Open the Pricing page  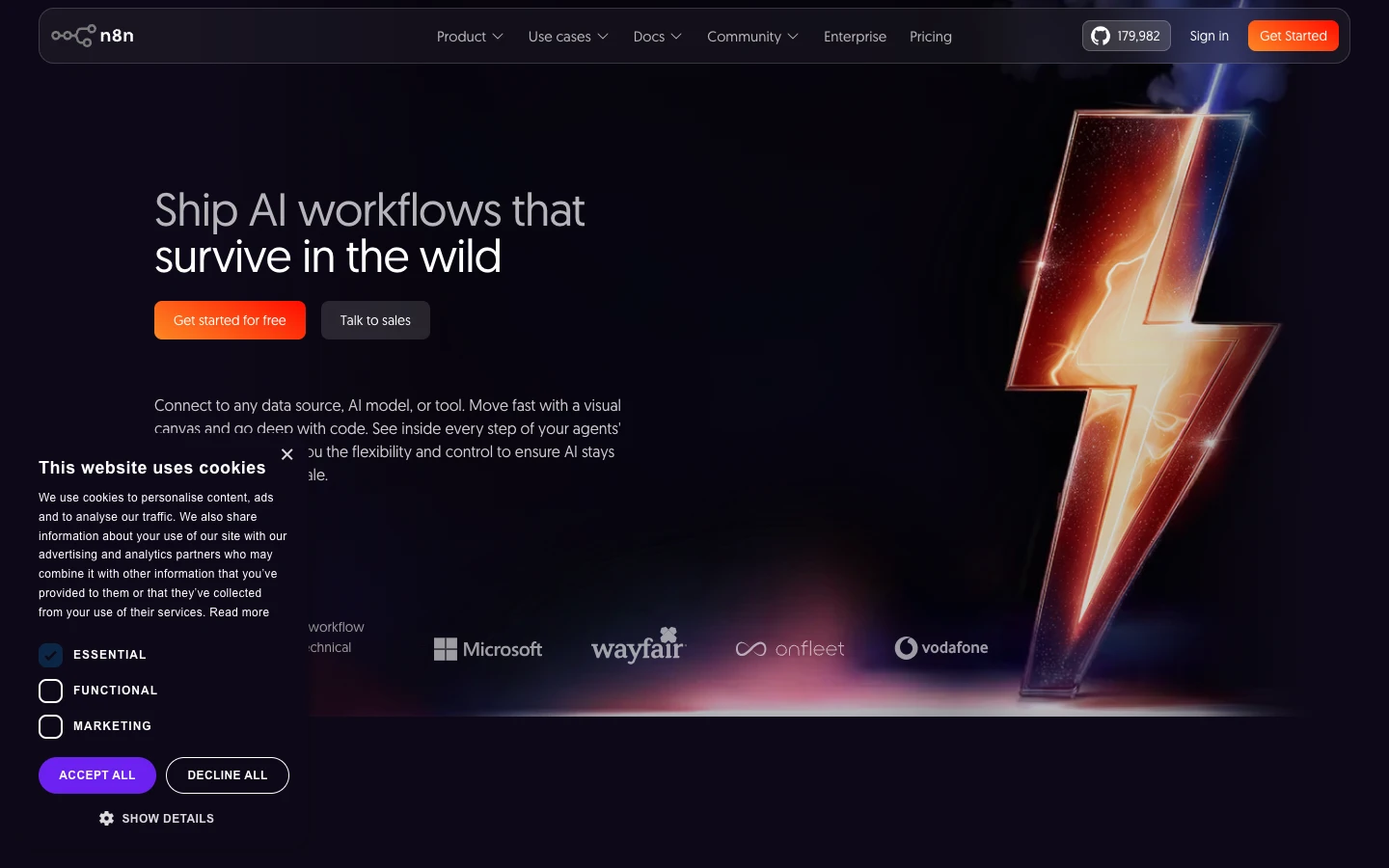tap(930, 36)
